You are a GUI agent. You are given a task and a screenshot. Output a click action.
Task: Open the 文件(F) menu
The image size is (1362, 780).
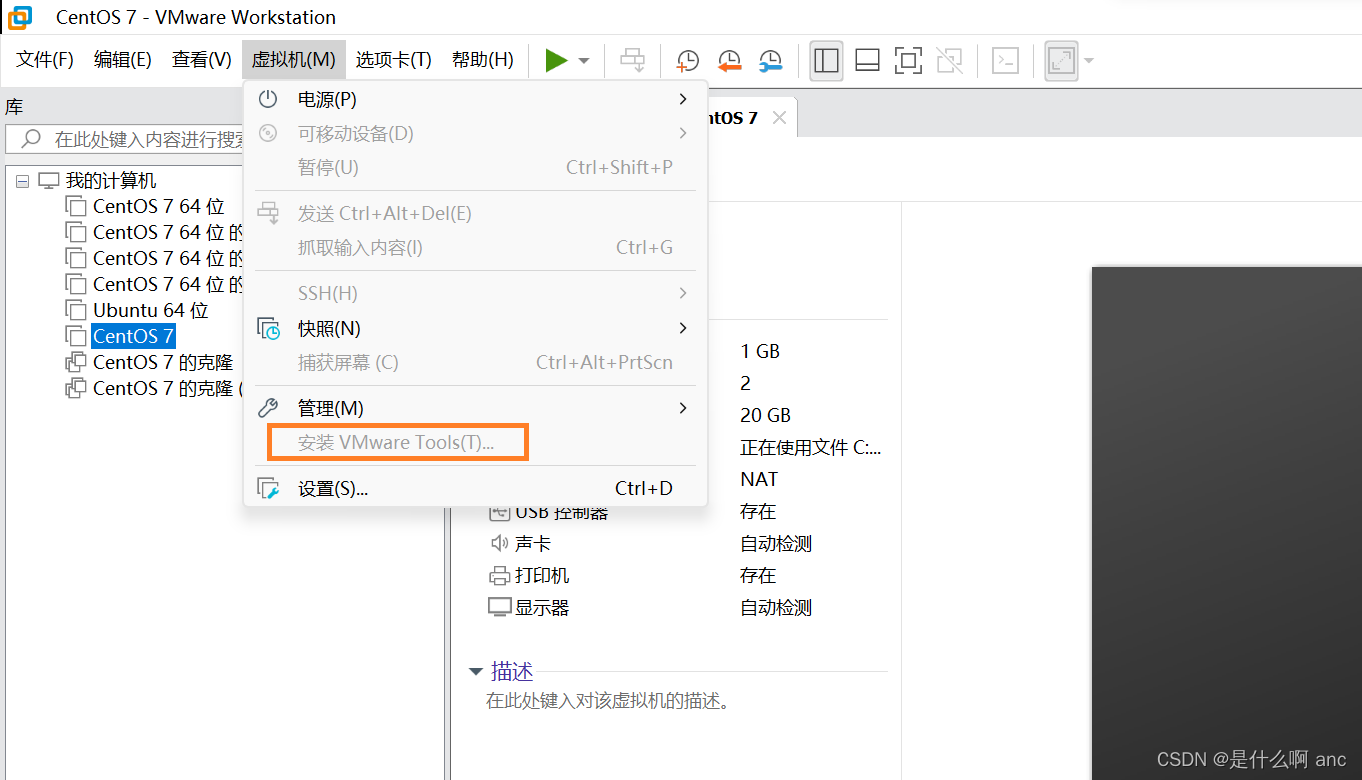coord(45,60)
